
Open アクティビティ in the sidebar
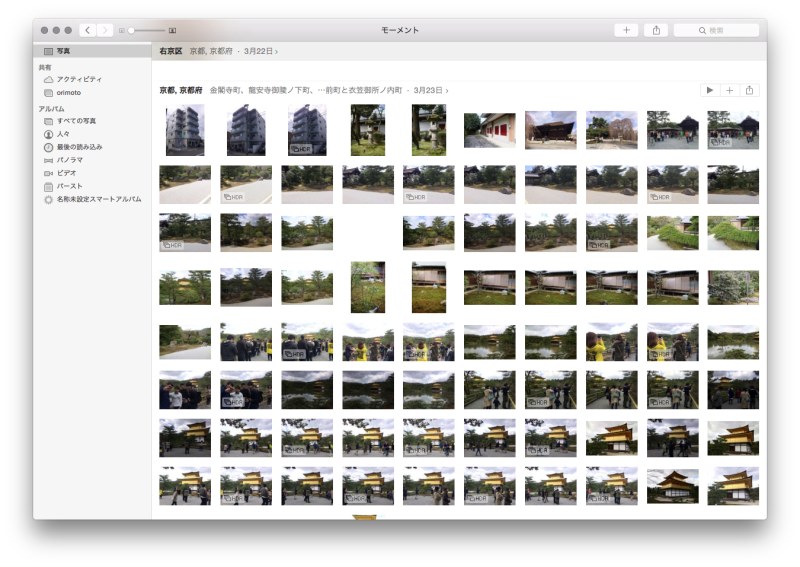(x=79, y=79)
